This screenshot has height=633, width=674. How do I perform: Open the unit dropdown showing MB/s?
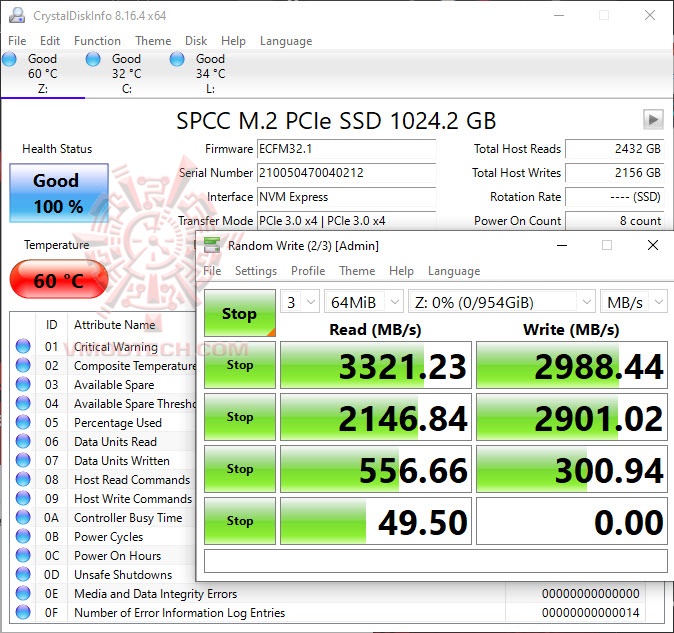[634, 302]
